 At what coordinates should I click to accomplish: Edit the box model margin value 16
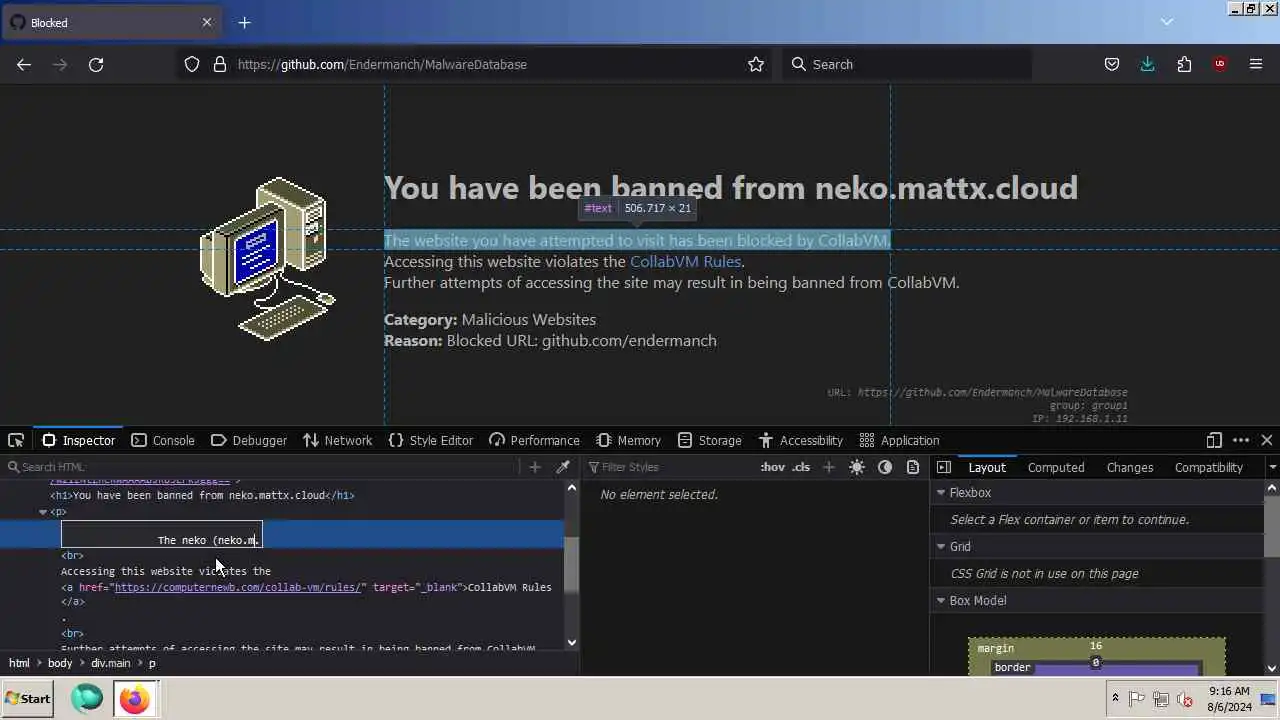point(1096,646)
